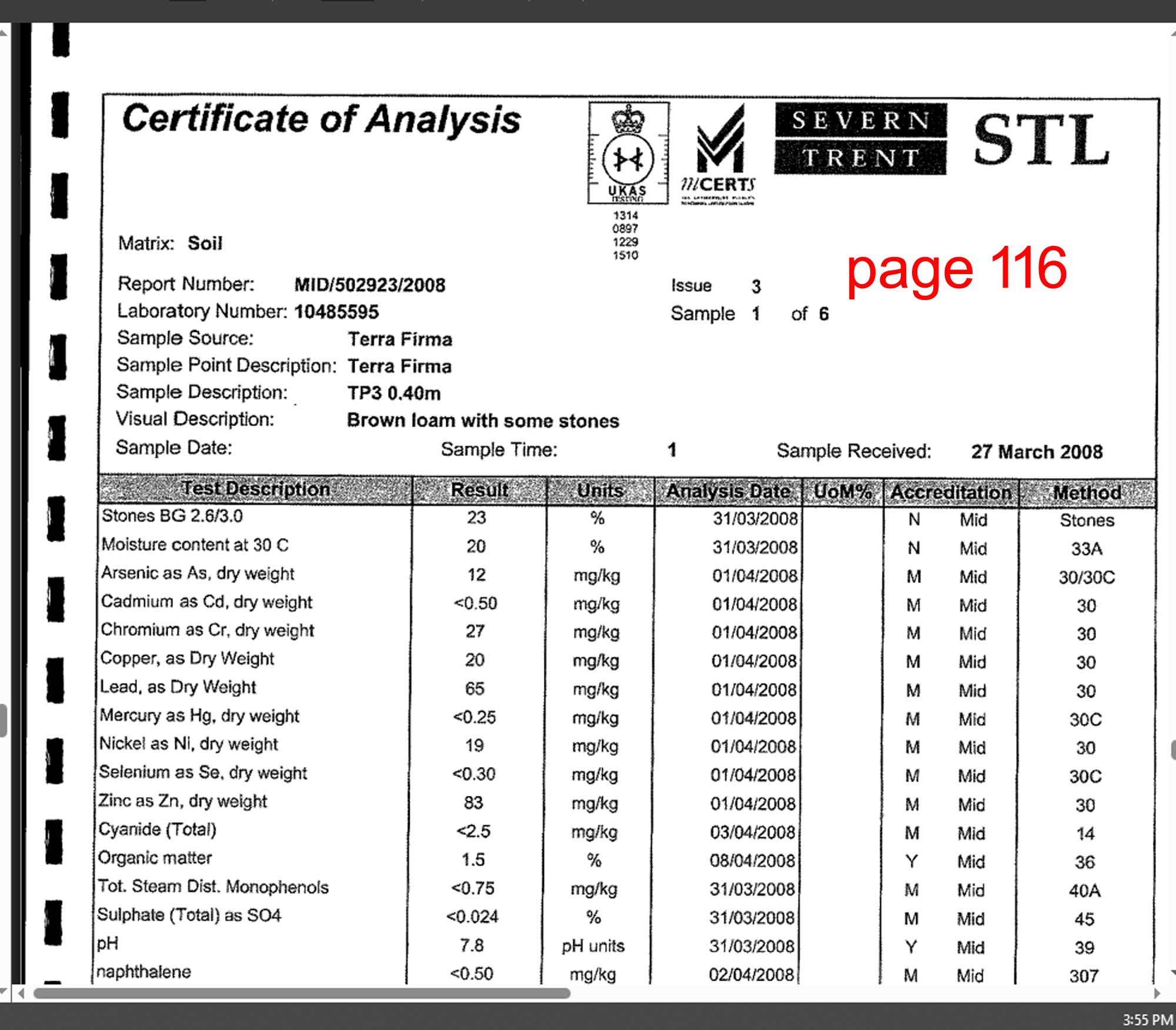Click the left pane scroll-up arrow
The image size is (1176, 1030).
click(4, 34)
